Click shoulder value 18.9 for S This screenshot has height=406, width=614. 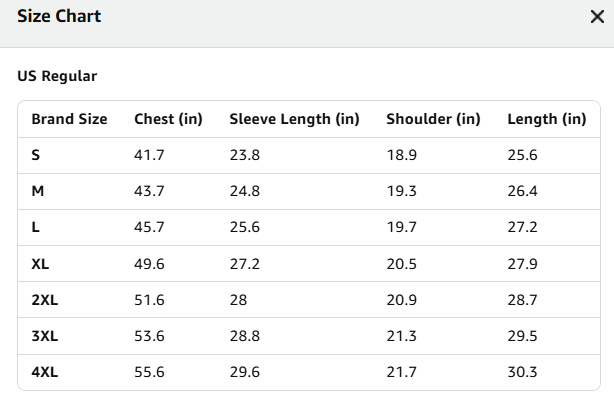click(x=402, y=155)
